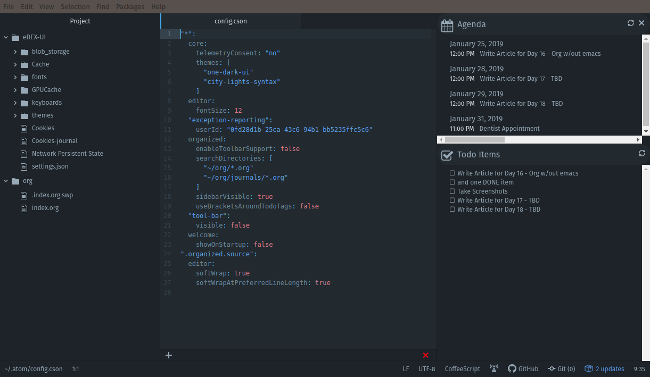Check 'Write Article for Day 17 - TBD' todo

coord(452,200)
